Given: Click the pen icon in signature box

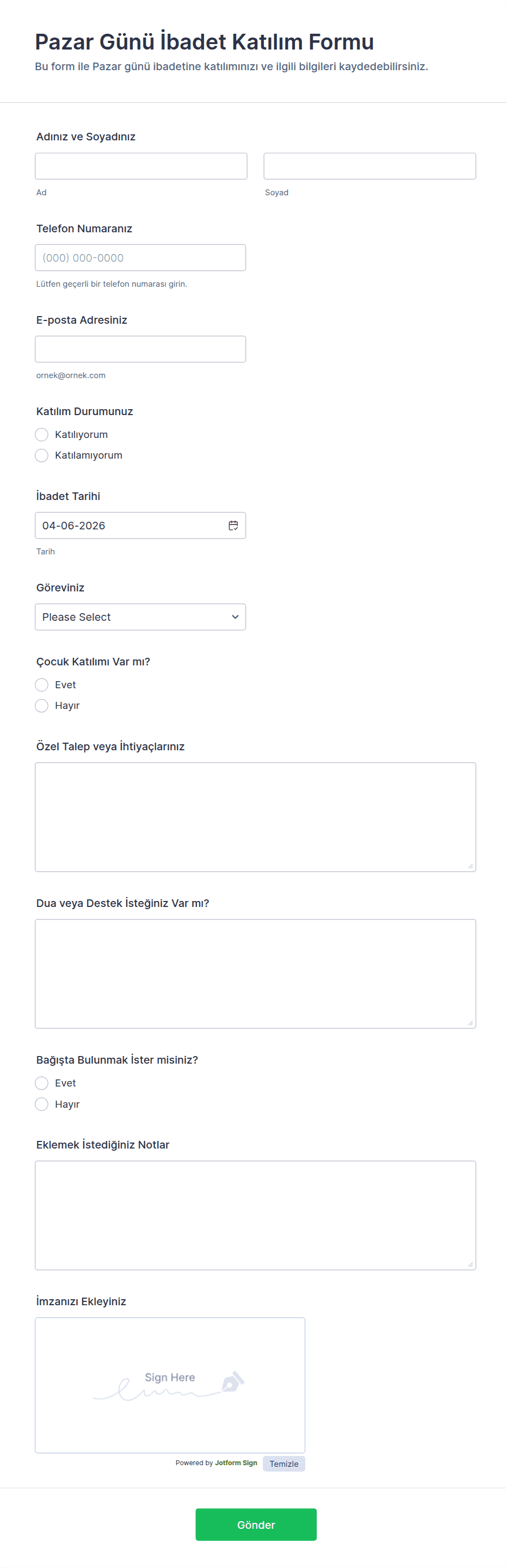Looking at the screenshot, I should tap(233, 1382).
